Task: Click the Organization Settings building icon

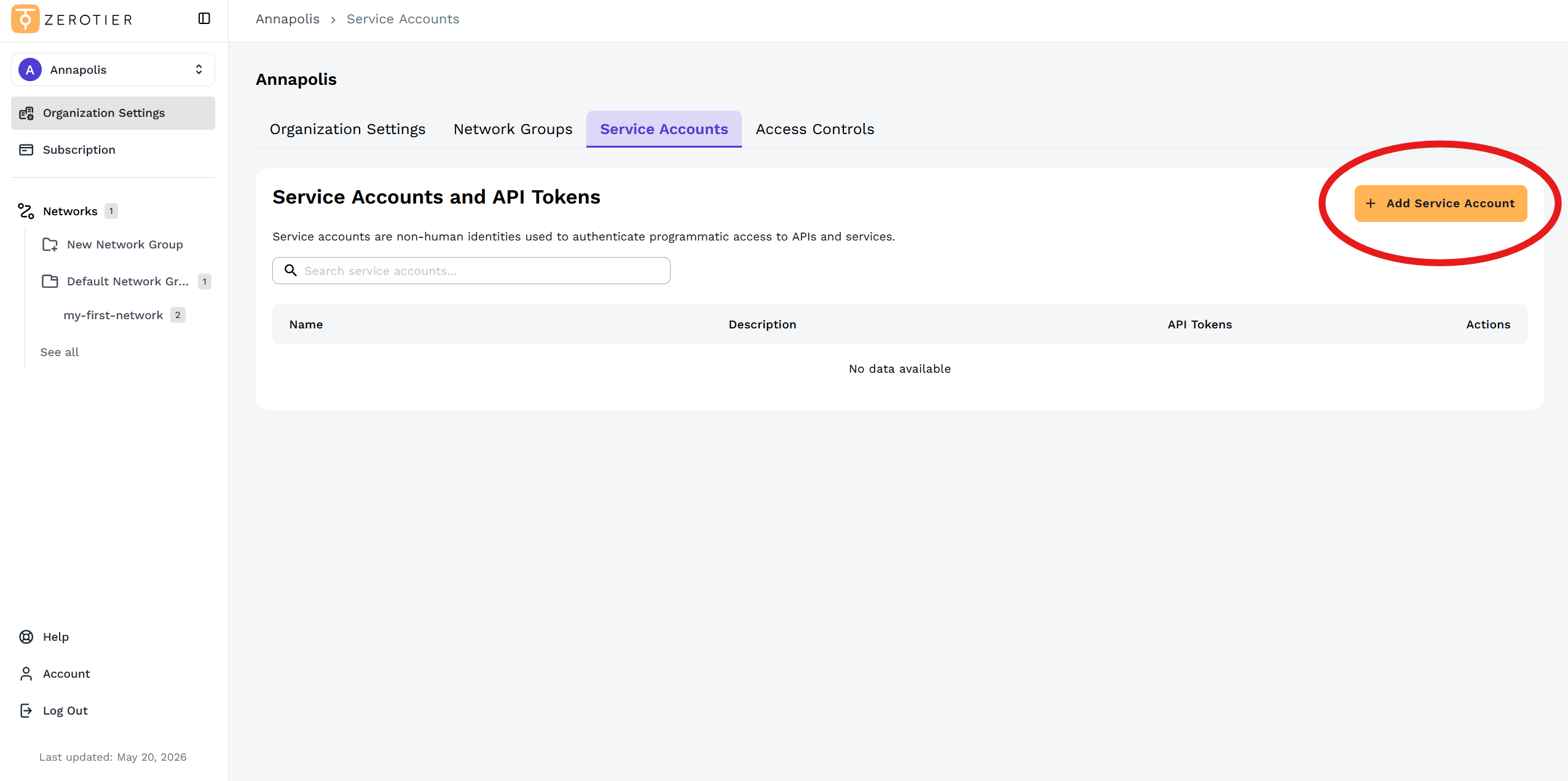Action: coord(26,113)
